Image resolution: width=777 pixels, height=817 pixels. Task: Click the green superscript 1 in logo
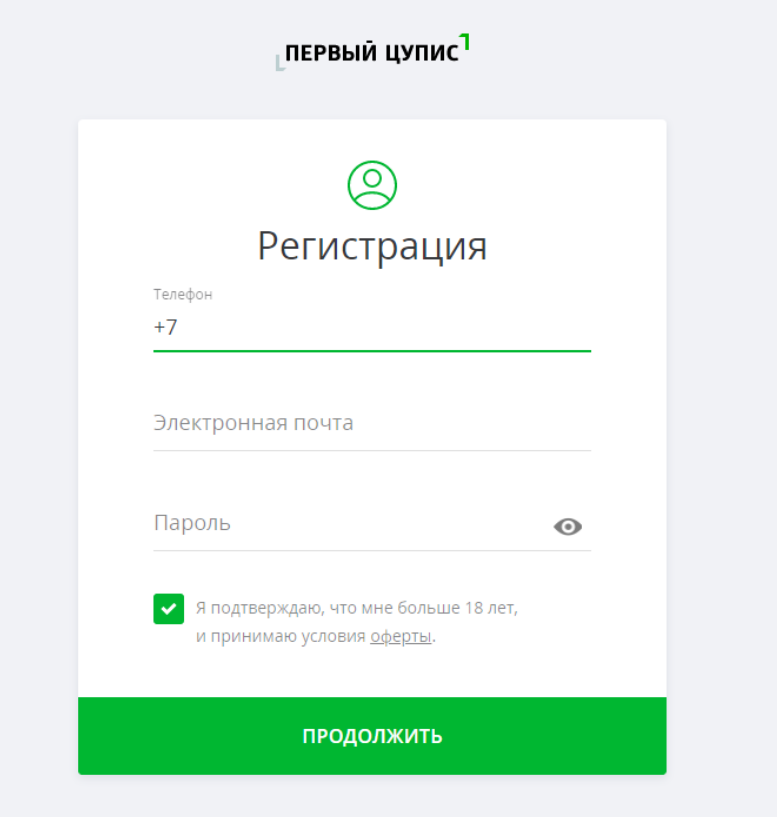pyautogui.click(x=465, y=42)
